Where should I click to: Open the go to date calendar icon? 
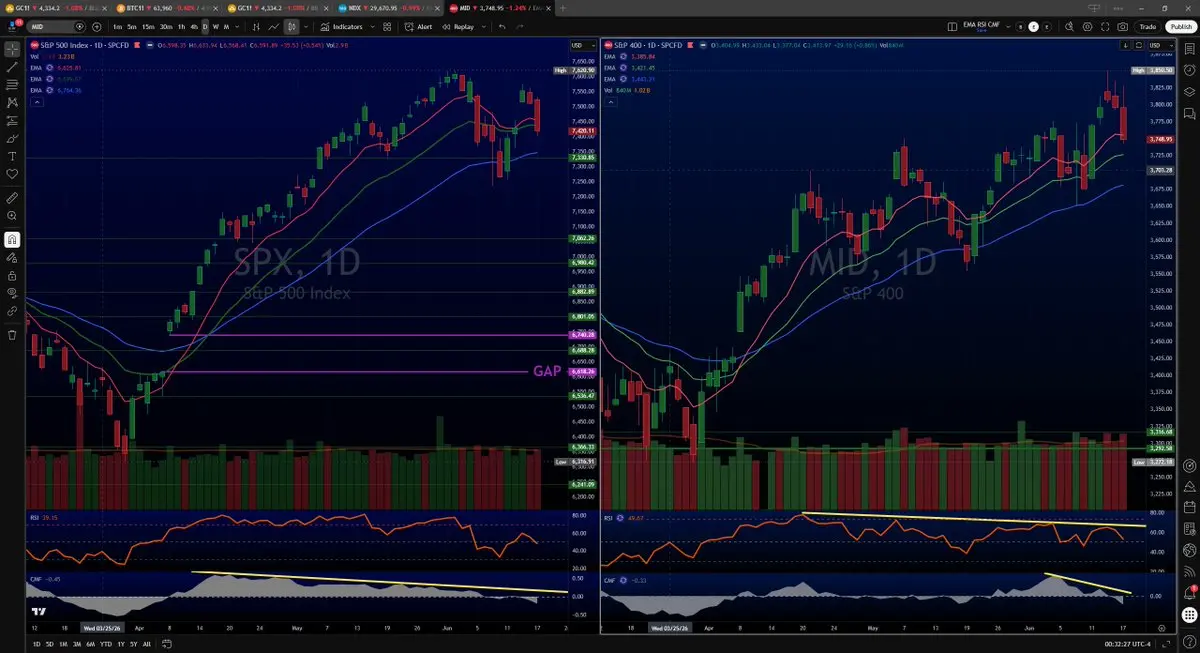[x=167, y=644]
